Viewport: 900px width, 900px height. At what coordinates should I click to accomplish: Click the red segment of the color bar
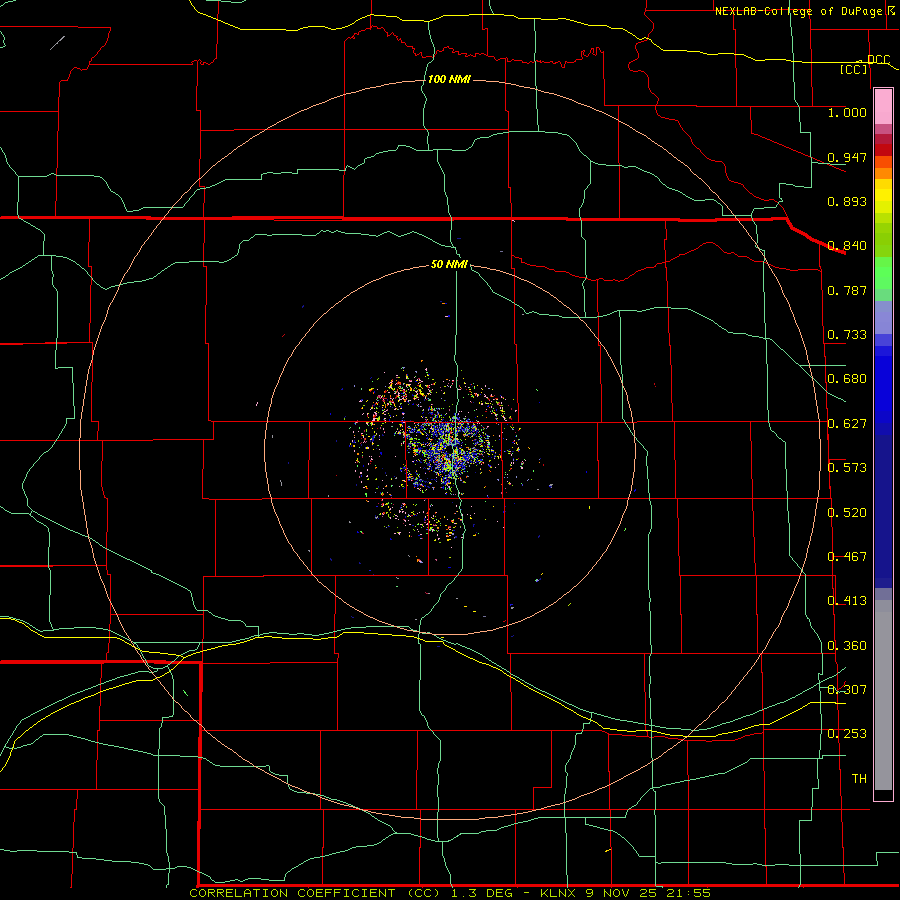coord(883,149)
